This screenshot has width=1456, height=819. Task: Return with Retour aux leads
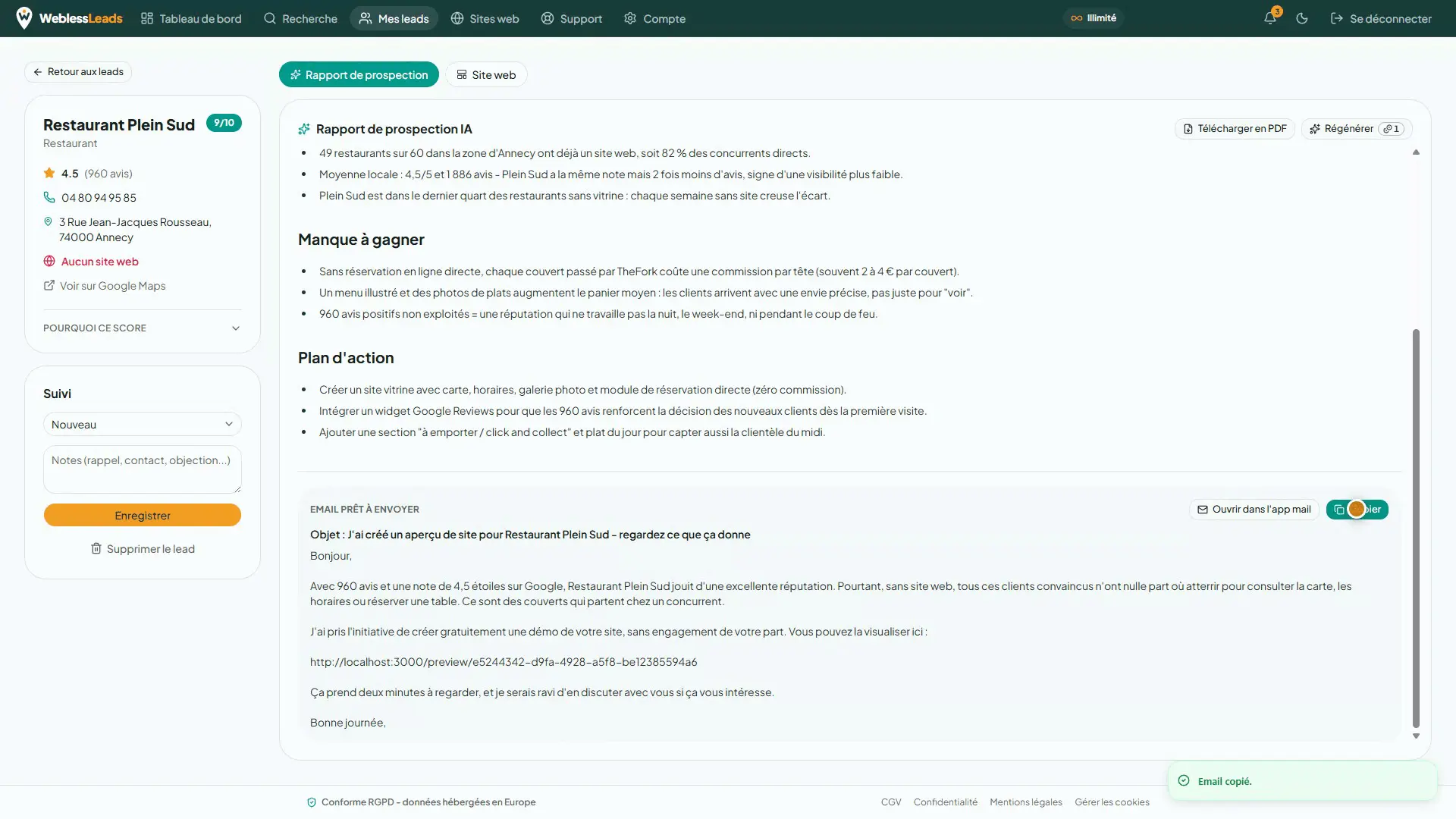78,72
